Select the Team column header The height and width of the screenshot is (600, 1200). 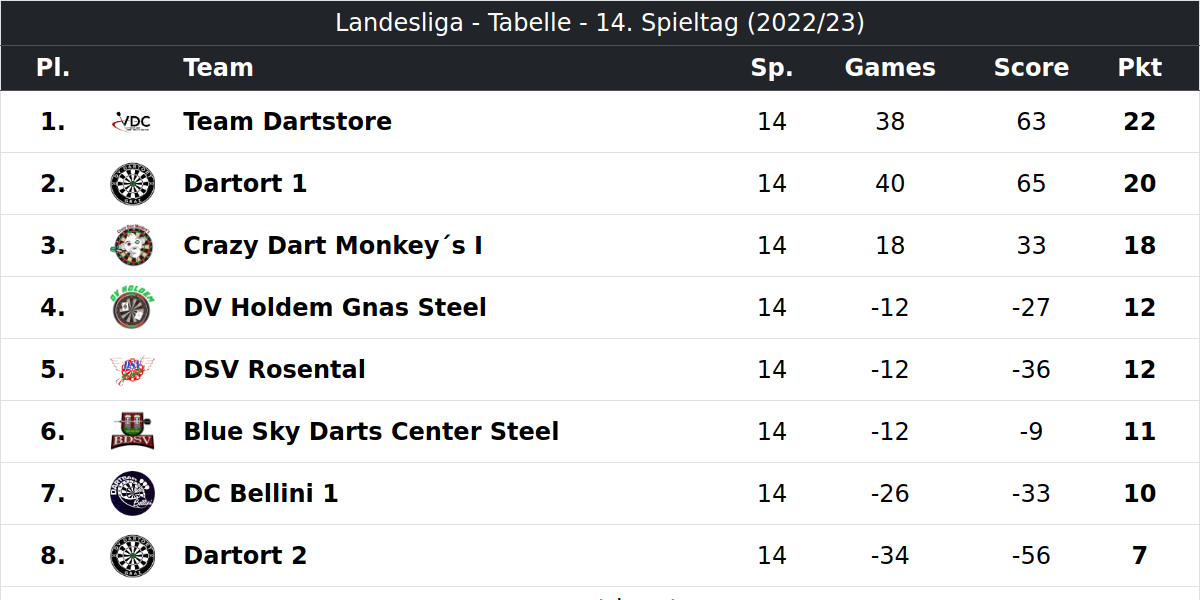pyautogui.click(x=218, y=68)
